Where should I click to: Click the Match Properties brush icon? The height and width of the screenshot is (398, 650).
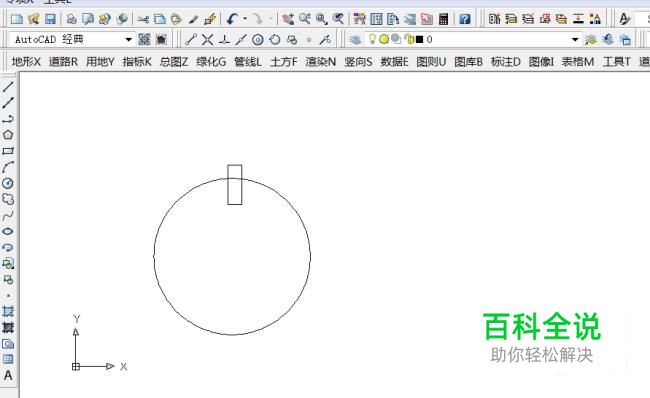point(193,19)
